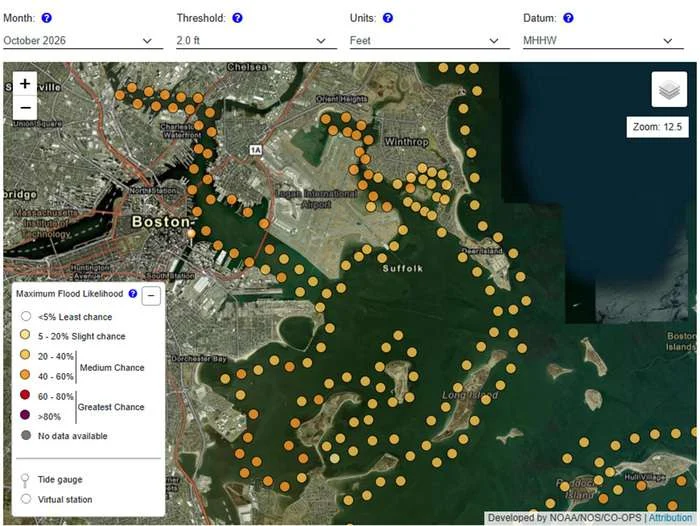The width and height of the screenshot is (700, 526).
Task: Zoom in on the map
Action: click(x=25, y=83)
